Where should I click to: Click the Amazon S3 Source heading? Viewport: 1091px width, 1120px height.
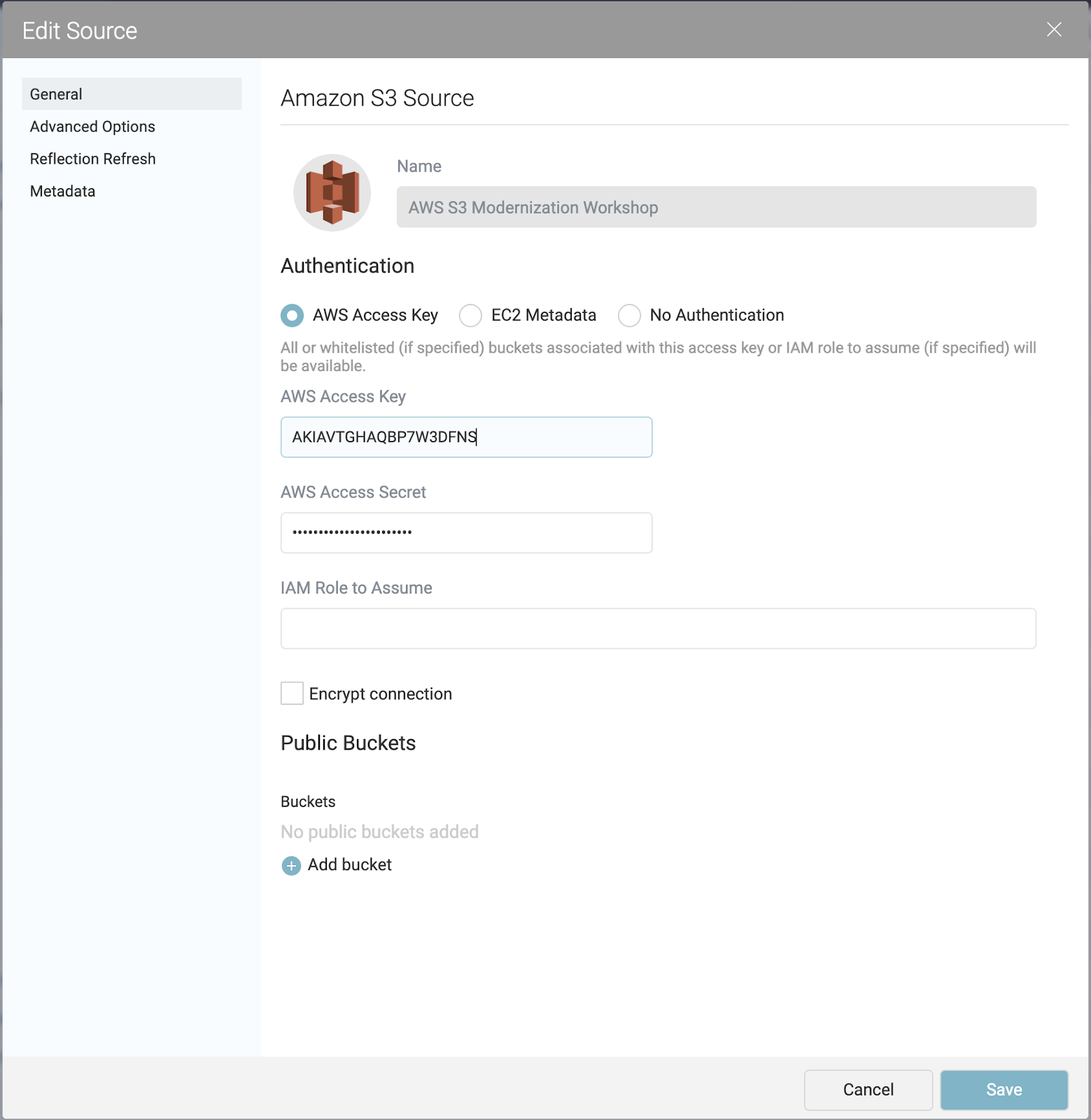[x=377, y=98]
